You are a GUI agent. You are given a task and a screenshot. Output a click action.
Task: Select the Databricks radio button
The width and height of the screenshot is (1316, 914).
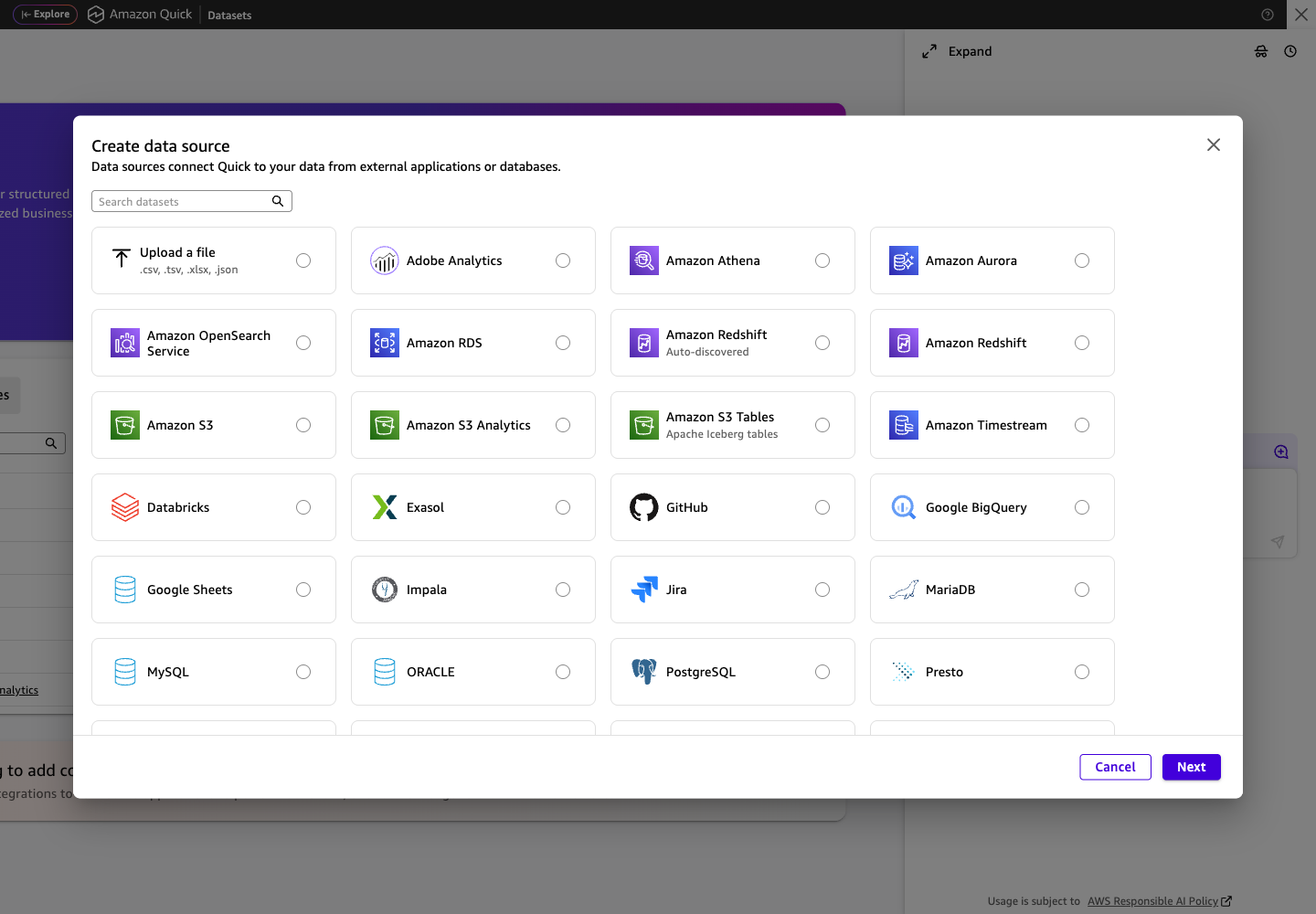(x=303, y=507)
